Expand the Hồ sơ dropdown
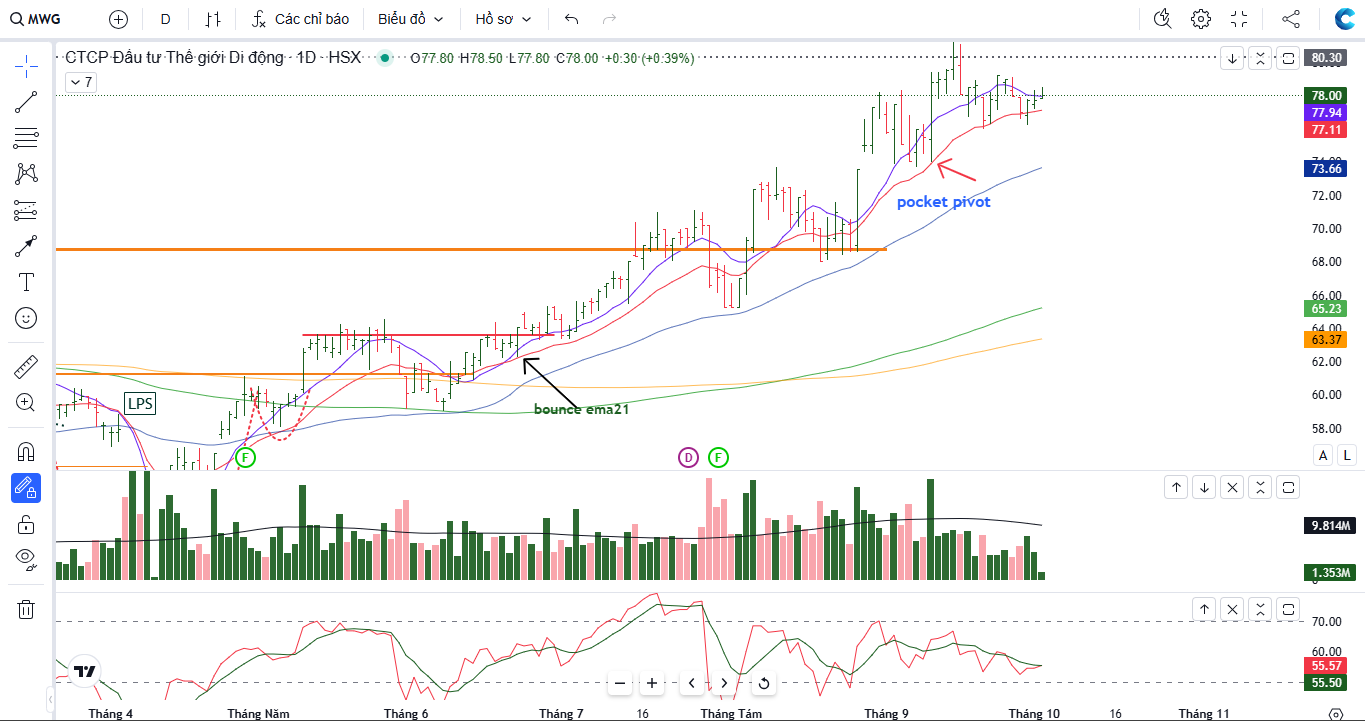1365x721 pixels. click(x=503, y=19)
